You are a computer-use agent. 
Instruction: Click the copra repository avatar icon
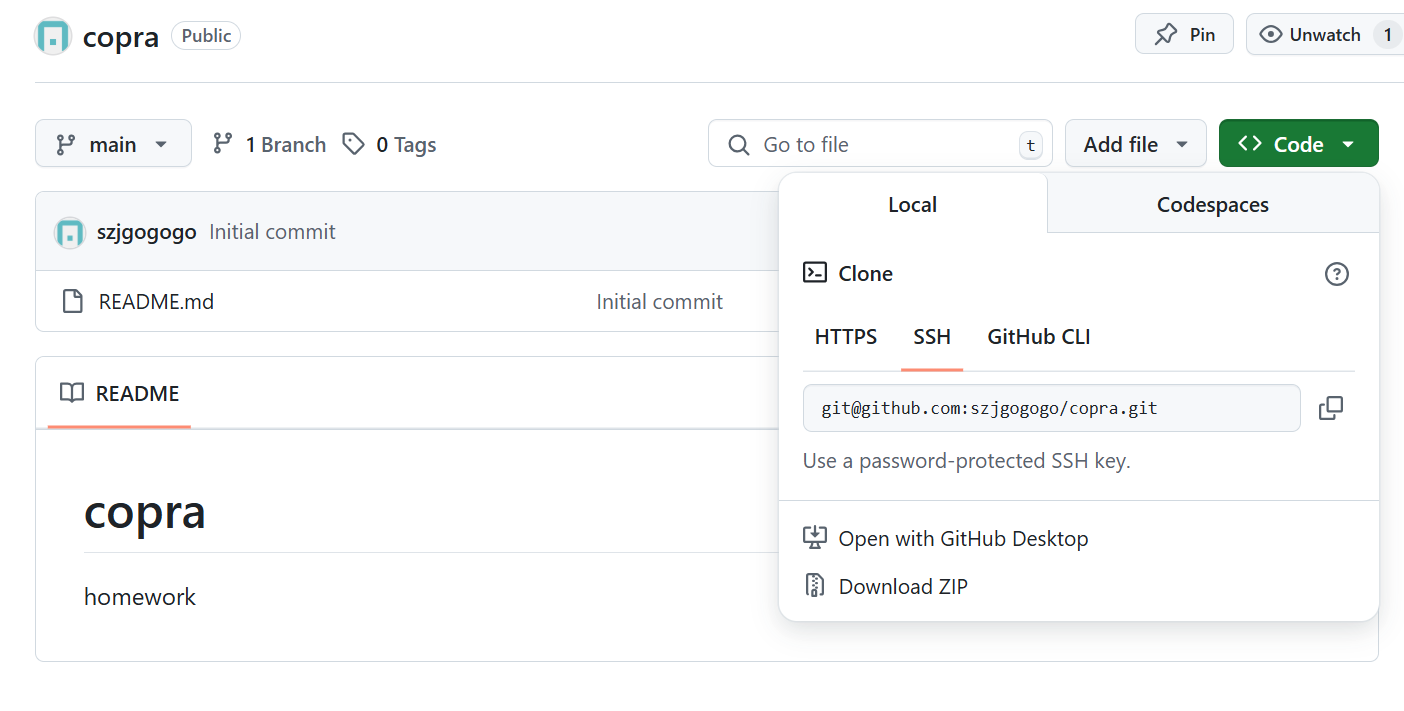[x=53, y=36]
